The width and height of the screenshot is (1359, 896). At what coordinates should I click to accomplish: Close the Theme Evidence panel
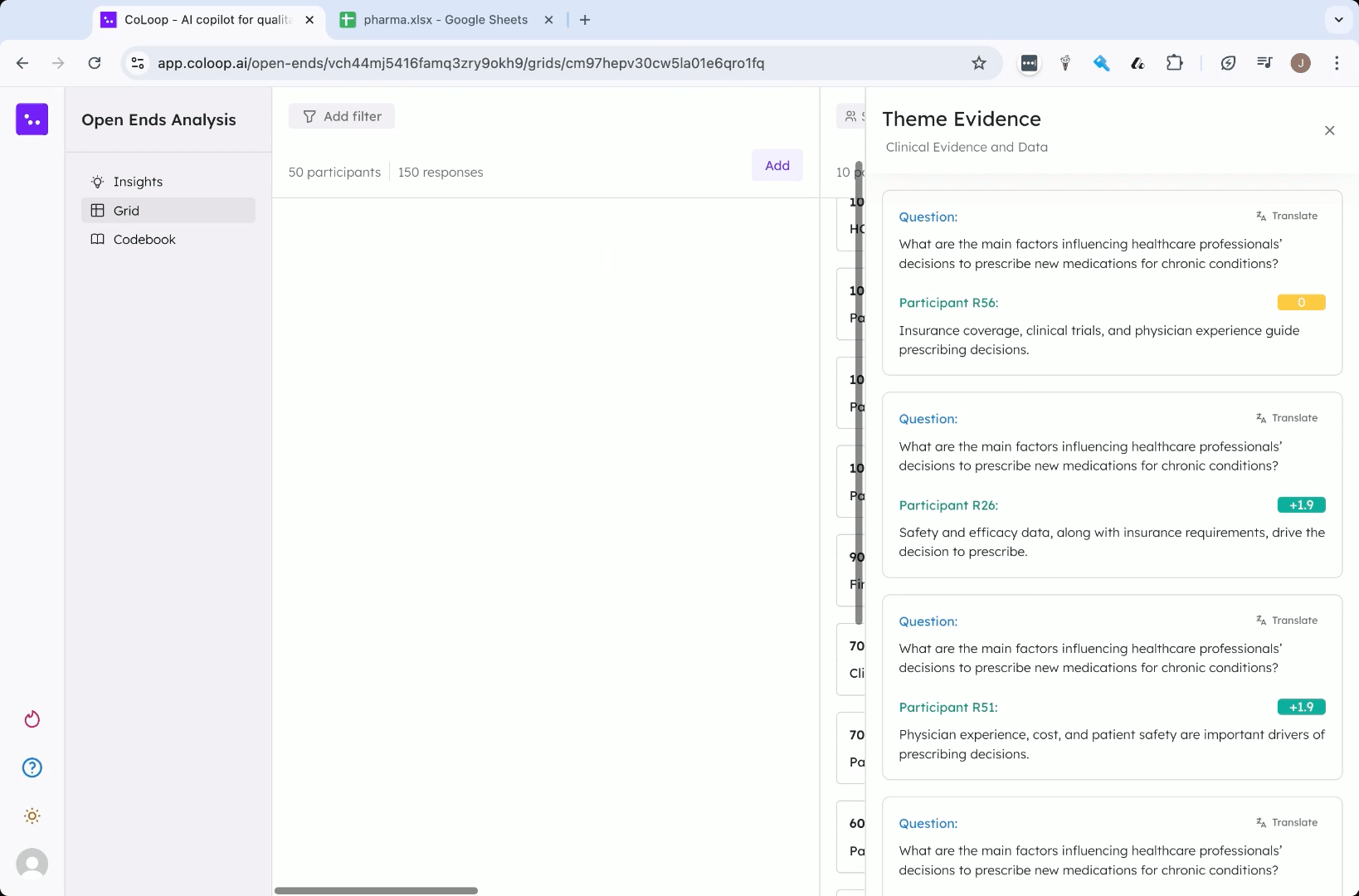tap(1330, 130)
